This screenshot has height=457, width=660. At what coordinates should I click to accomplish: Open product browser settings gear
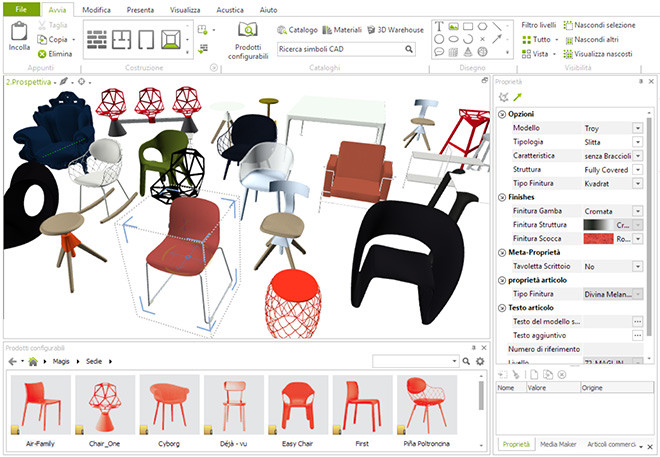click(x=480, y=361)
